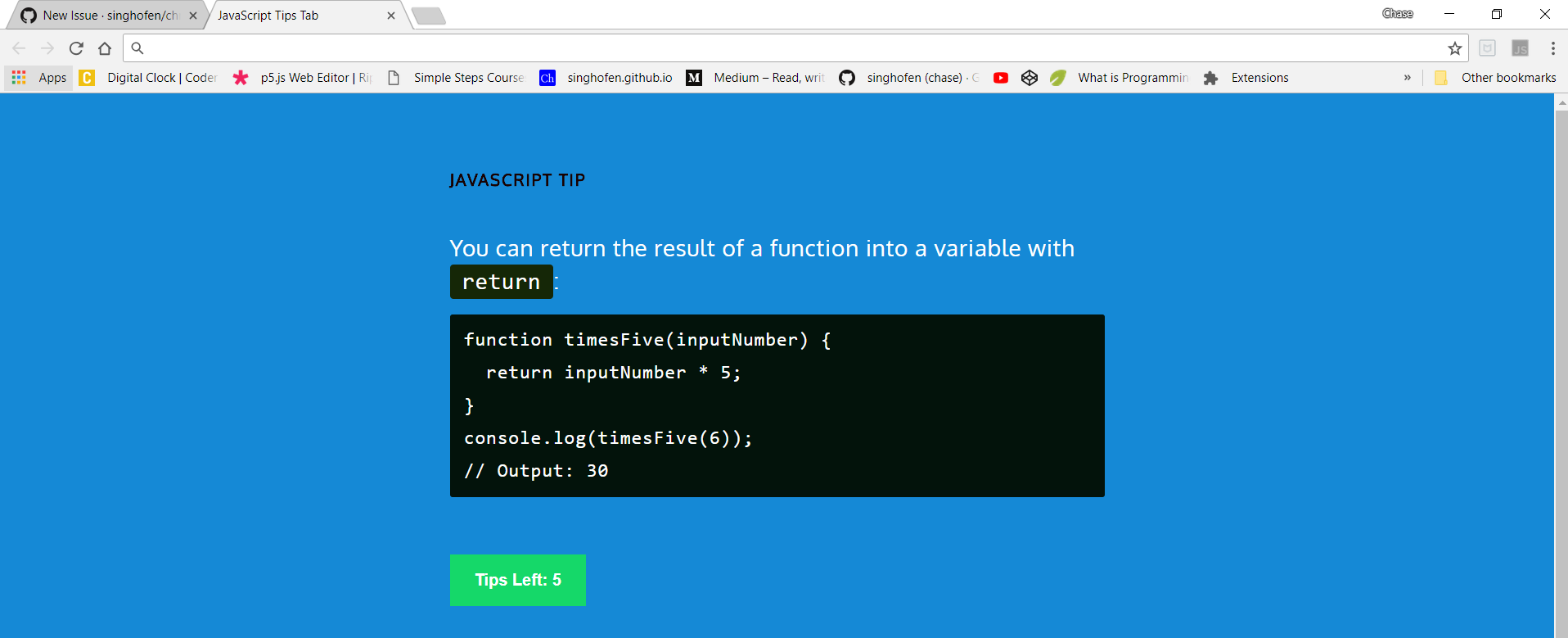Open the green leaf bookmark icon
Image resolution: width=1568 pixels, height=638 pixels.
pos(1058,78)
